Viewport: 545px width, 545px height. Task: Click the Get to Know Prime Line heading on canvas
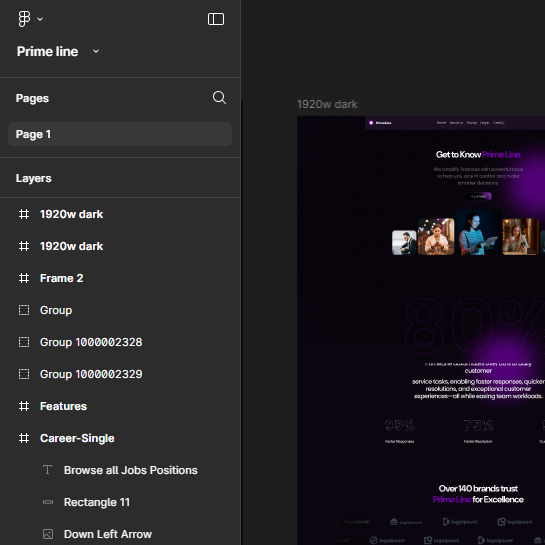click(478, 155)
